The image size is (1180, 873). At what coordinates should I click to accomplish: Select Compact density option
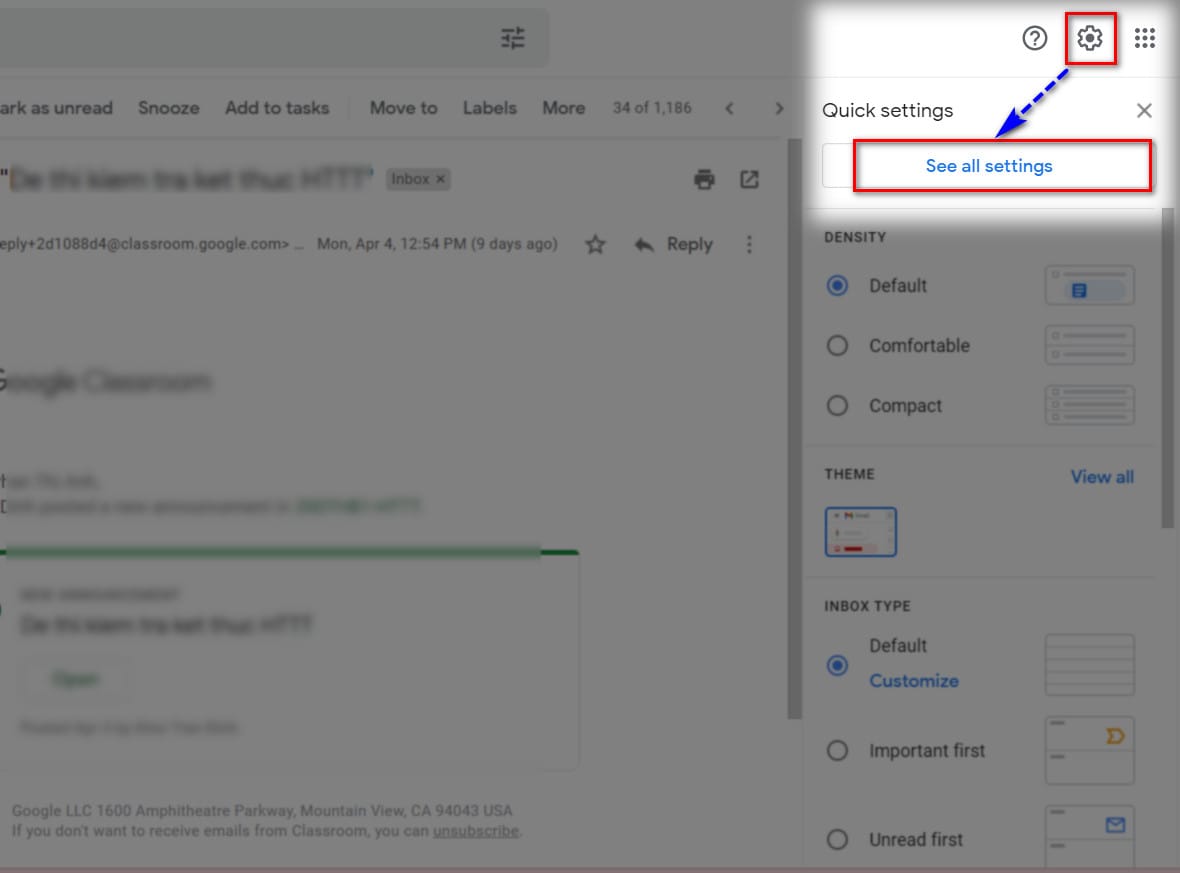[837, 406]
